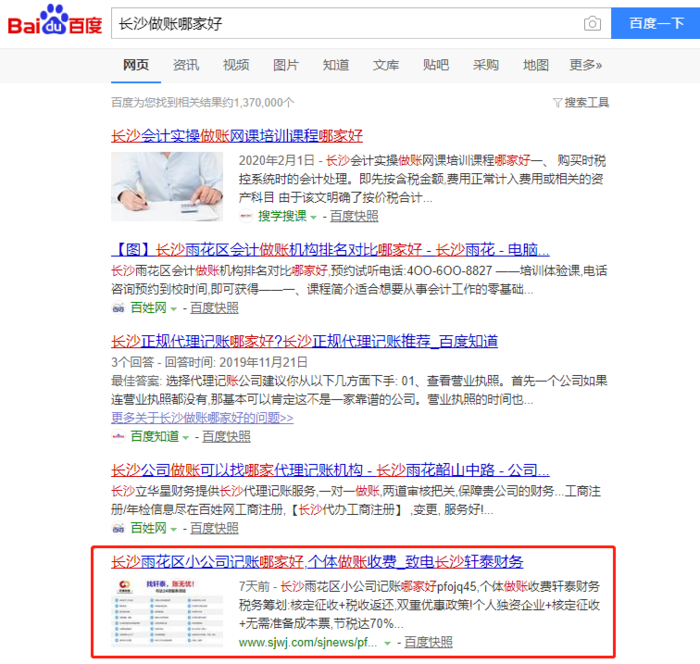Viewport: 700px width, 664px height.
Task: Open 百度快照 under 雨花区会计做账机构 result
Action: pos(214,308)
